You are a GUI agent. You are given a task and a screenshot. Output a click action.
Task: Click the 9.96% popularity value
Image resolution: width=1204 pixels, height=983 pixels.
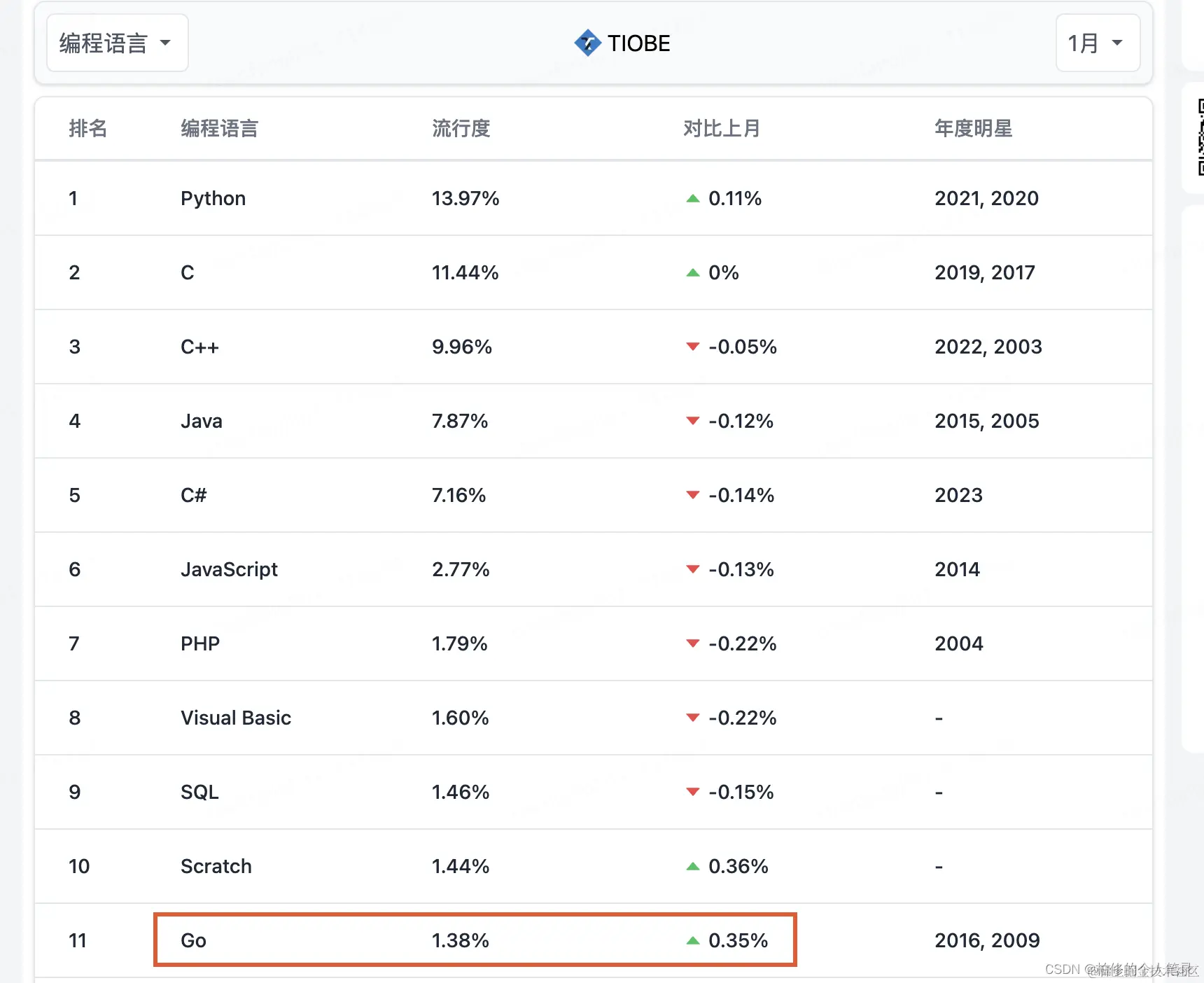[x=462, y=347]
